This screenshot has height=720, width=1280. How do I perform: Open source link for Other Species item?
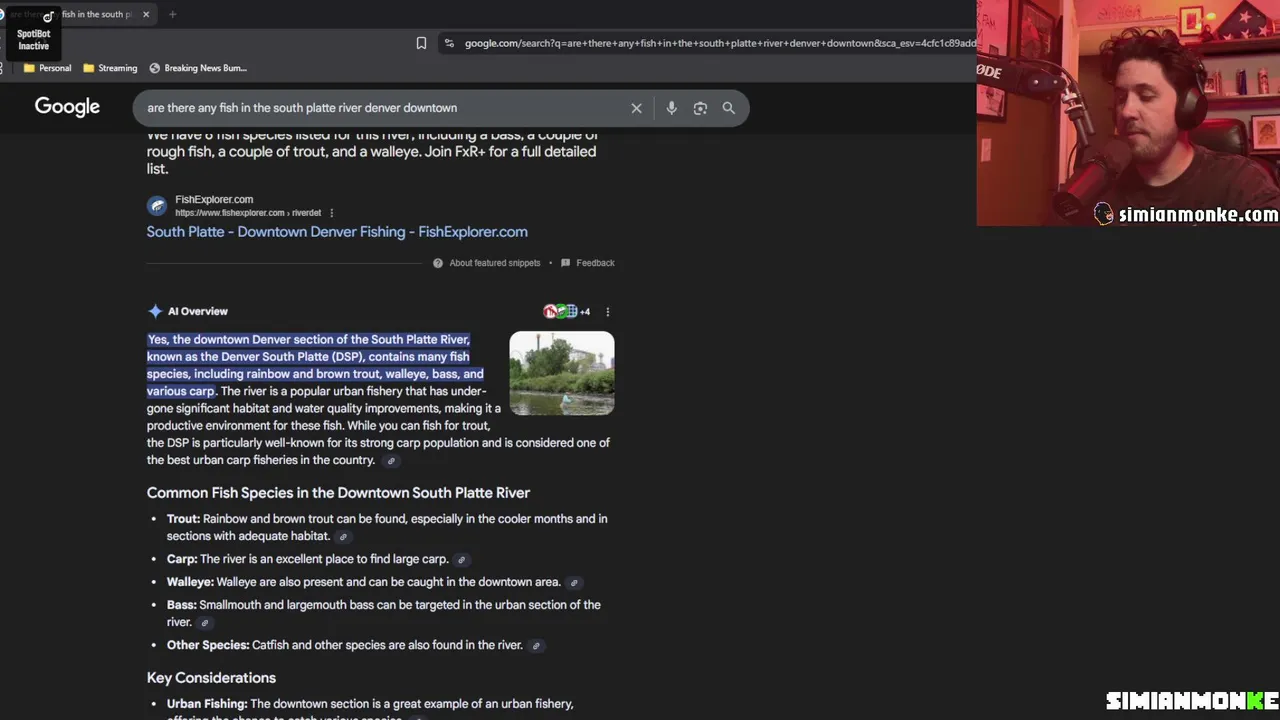coord(536,646)
